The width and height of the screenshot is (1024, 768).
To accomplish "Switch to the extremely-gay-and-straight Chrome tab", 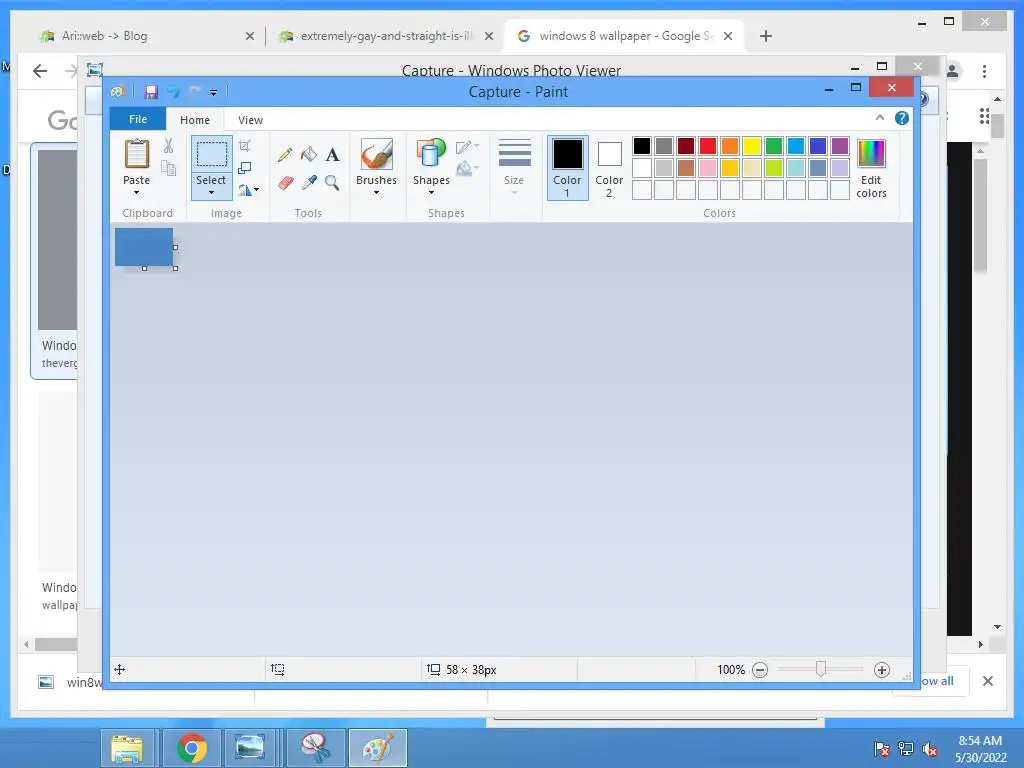I will click(385, 36).
